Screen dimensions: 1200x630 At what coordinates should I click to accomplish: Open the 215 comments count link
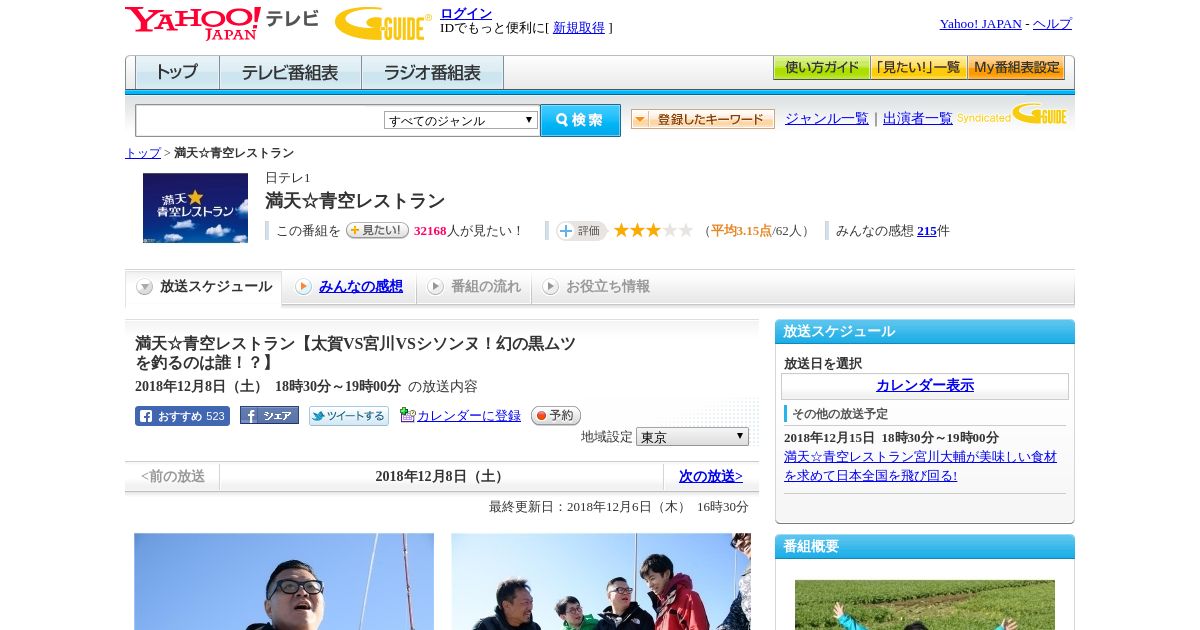pyautogui.click(x=927, y=231)
